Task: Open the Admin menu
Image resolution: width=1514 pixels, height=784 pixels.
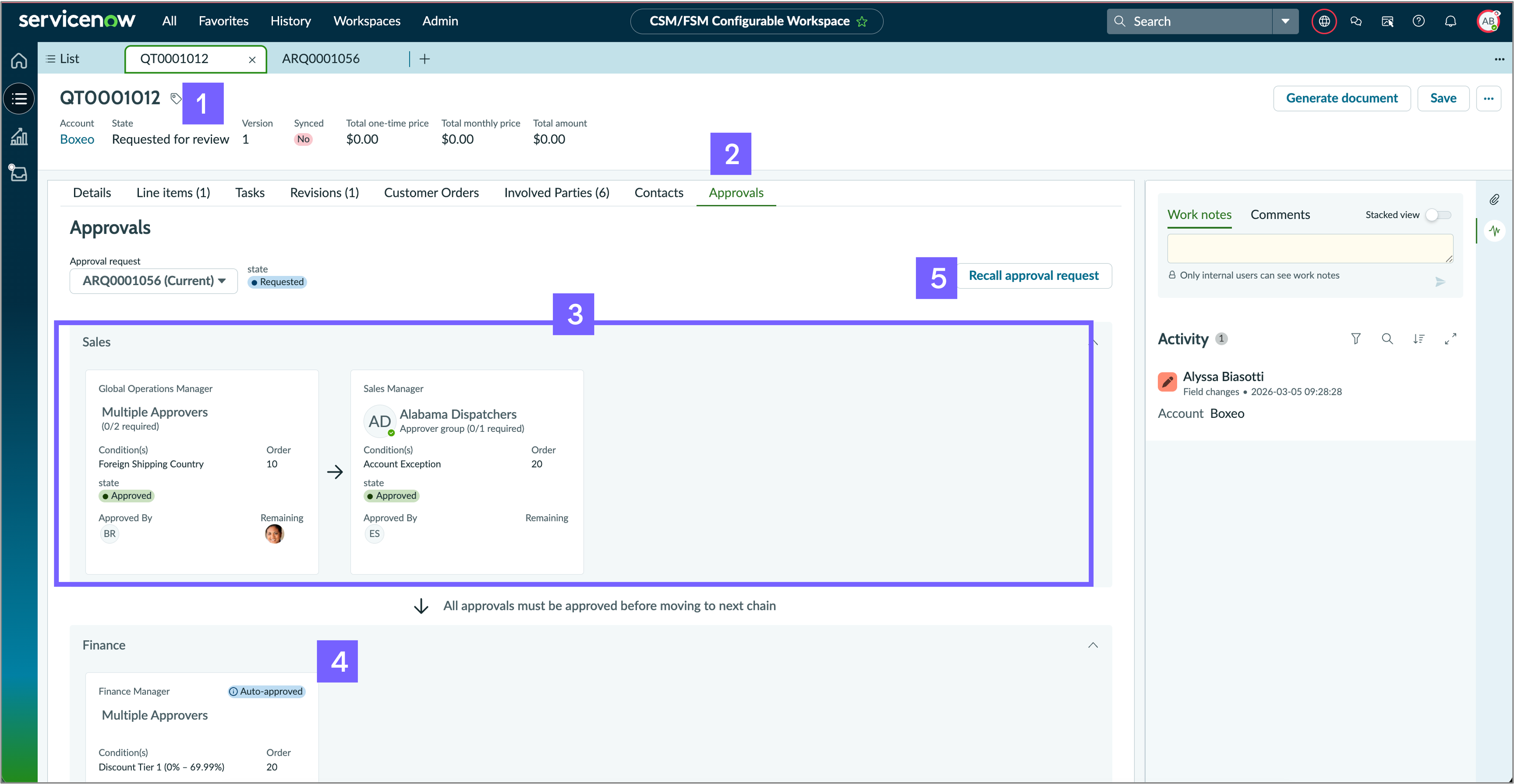Action: (x=440, y=21)
